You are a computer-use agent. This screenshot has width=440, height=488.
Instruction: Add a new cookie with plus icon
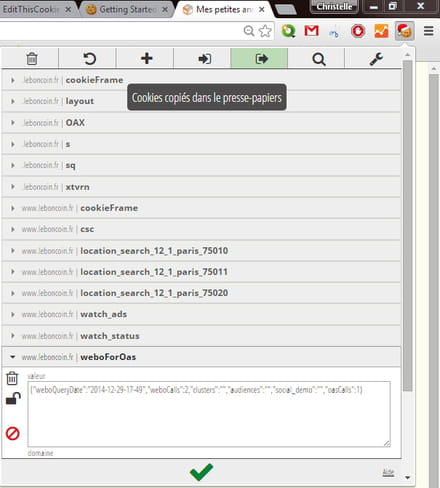click(146, 59)
